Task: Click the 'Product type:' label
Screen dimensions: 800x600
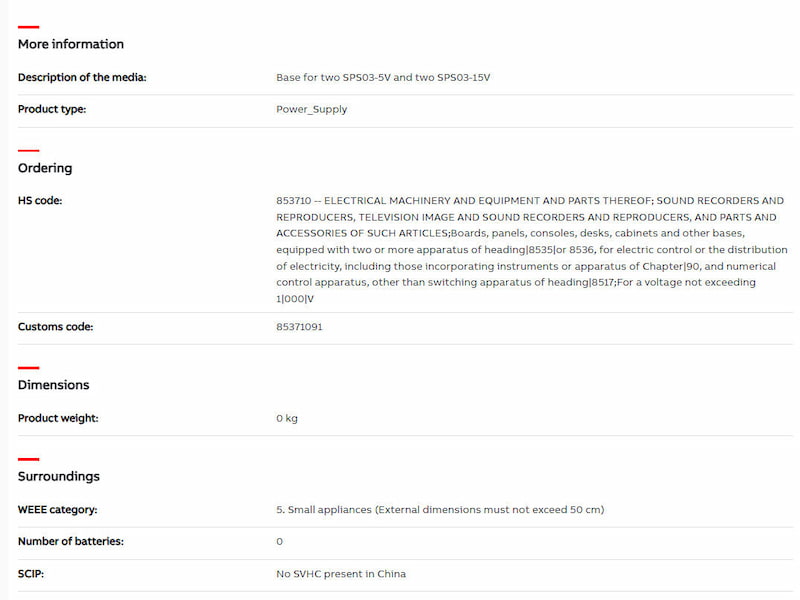Action: pyautogui.click(x=52, y=109)
